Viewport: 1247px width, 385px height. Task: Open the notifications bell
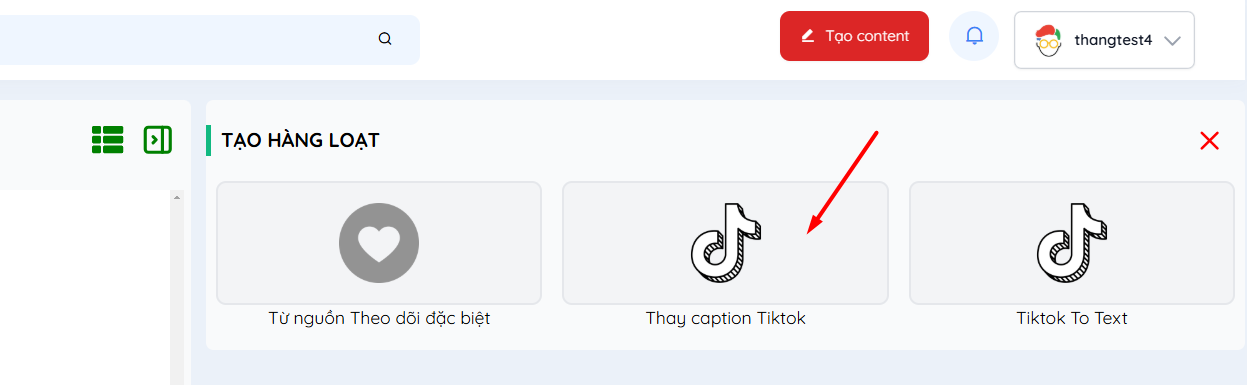click(x=974, y=36)
